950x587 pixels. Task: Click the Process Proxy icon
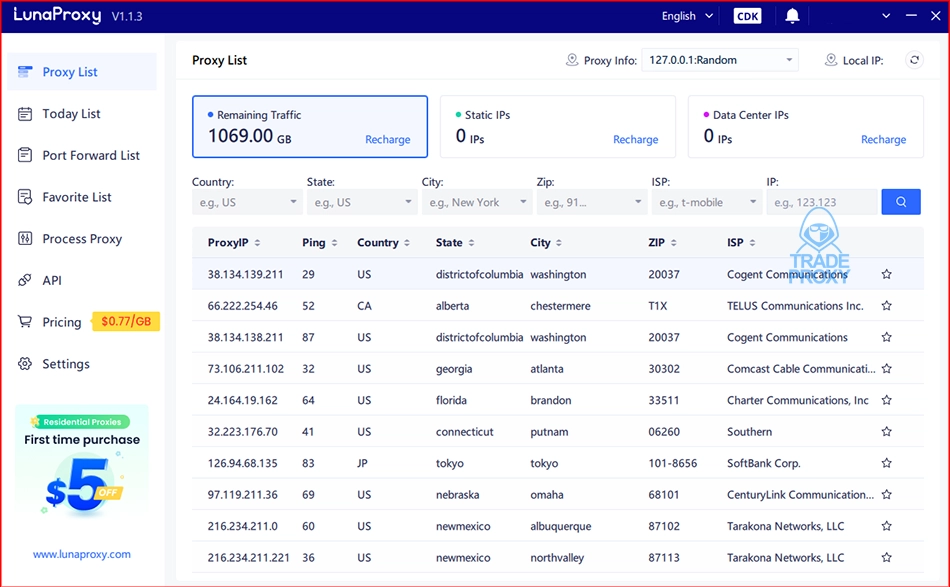tap(25, 239)
